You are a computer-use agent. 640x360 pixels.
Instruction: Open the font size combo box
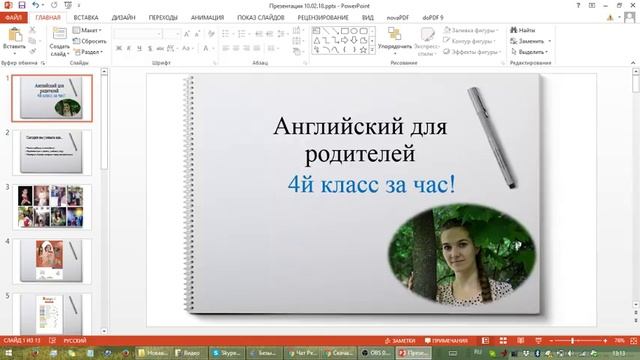click(171, 34)
